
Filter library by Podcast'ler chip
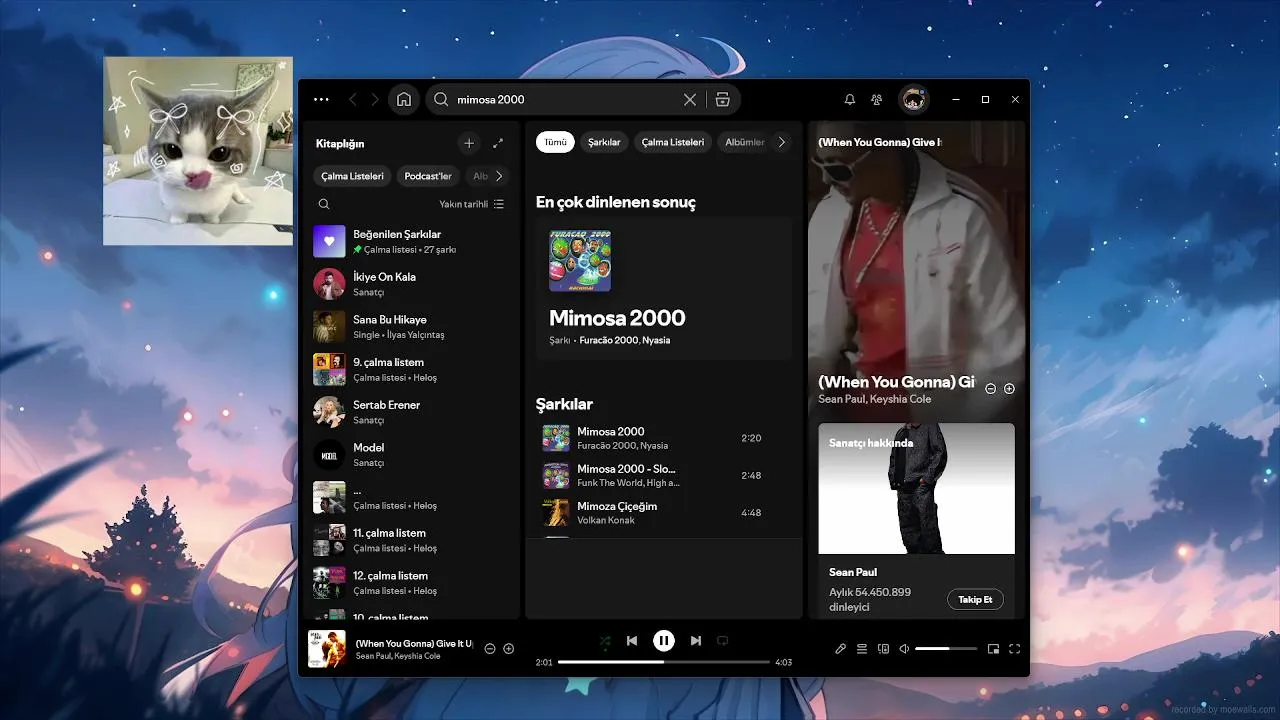coord(428,176)
